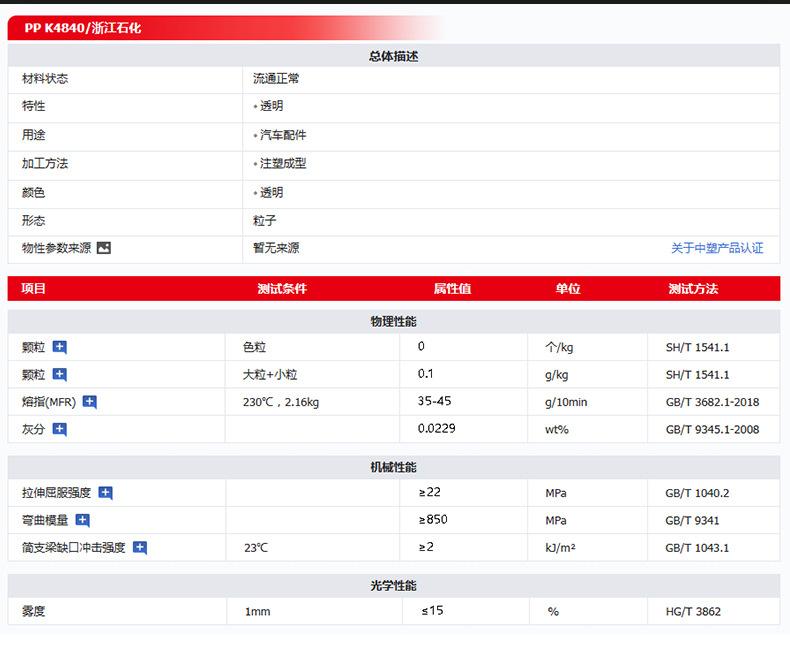Select the 机械性能 section header
The height and width of the screenshot is (652, 790).
(x=393, y=467)
